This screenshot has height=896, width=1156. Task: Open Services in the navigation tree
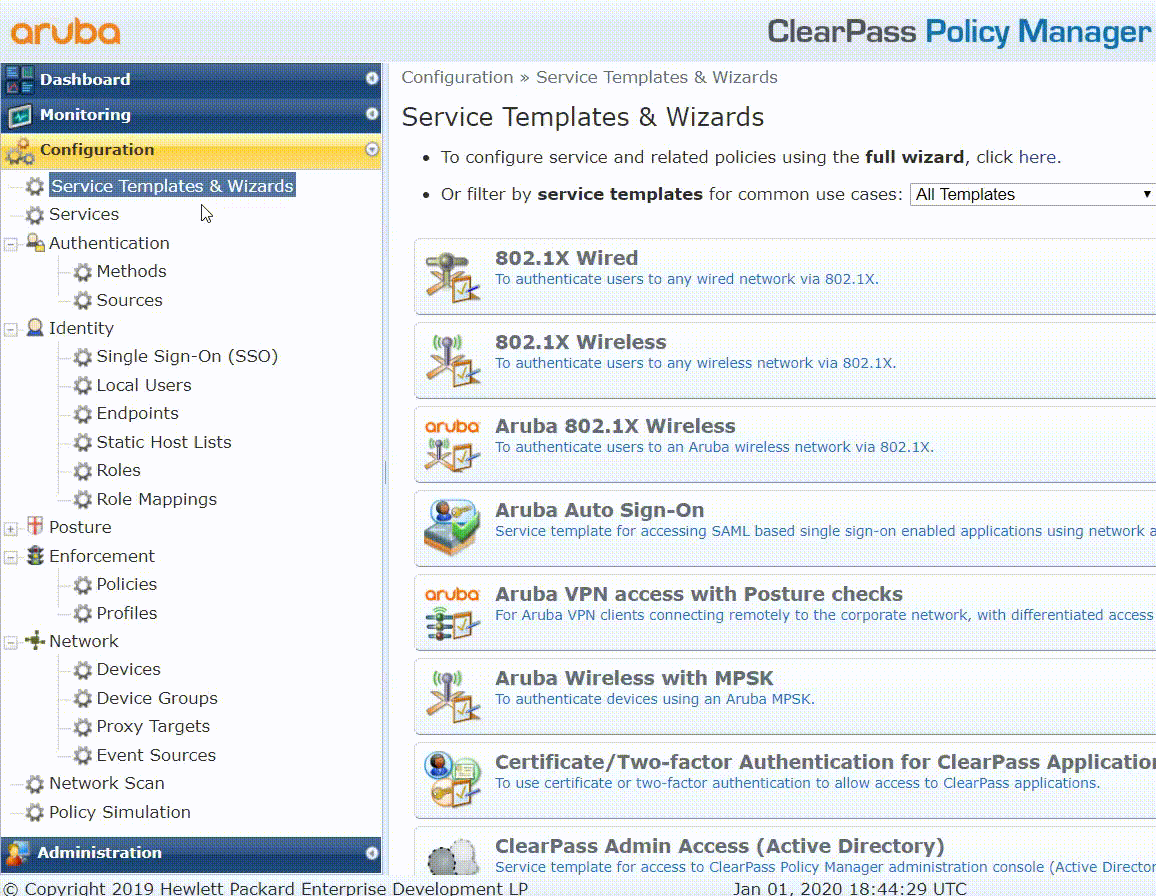point(84,214)
